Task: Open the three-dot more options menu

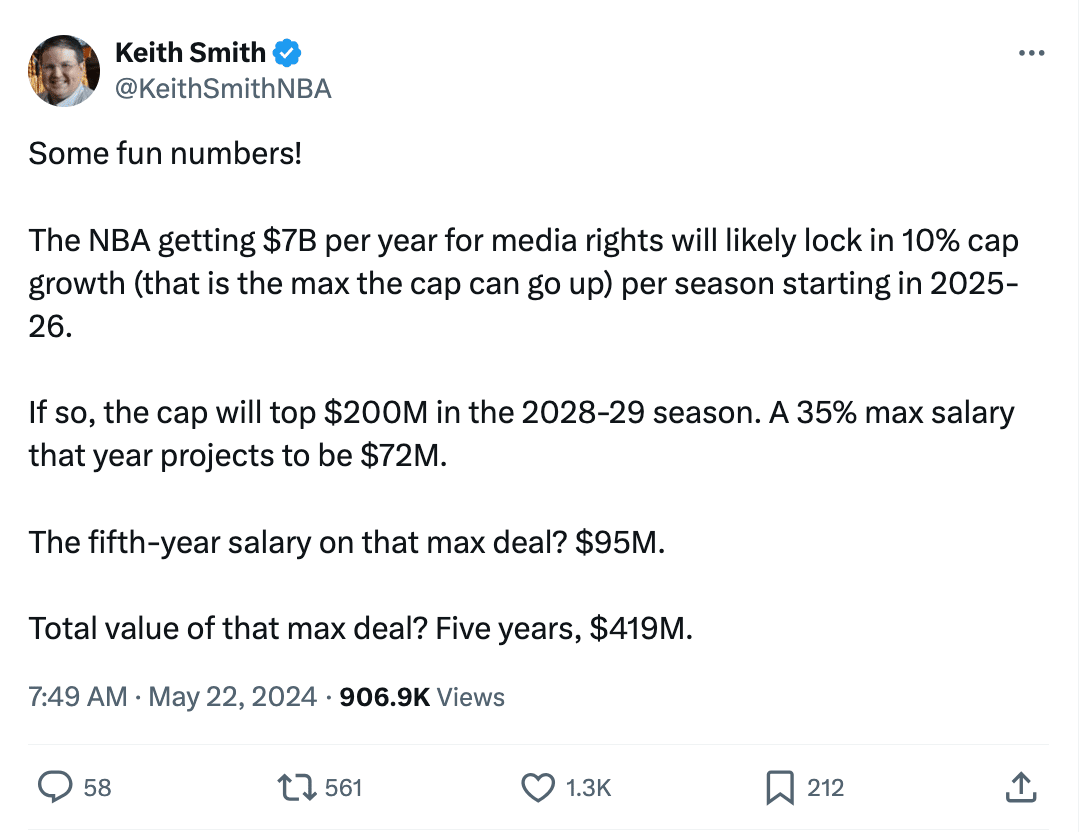Action: 1031,53
